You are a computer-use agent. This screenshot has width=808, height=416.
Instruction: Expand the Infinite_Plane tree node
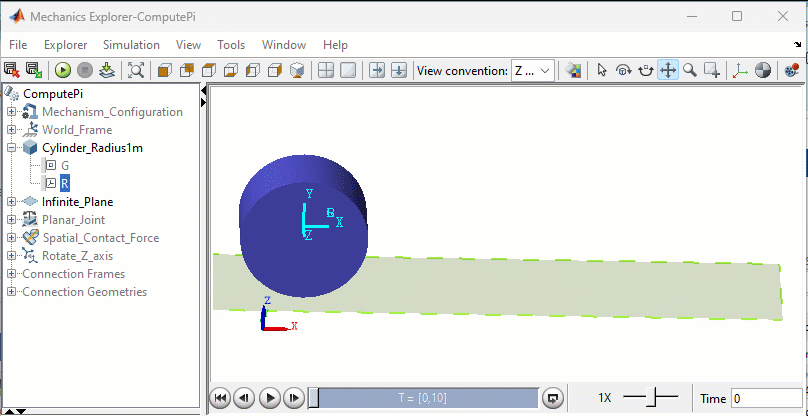11,202
